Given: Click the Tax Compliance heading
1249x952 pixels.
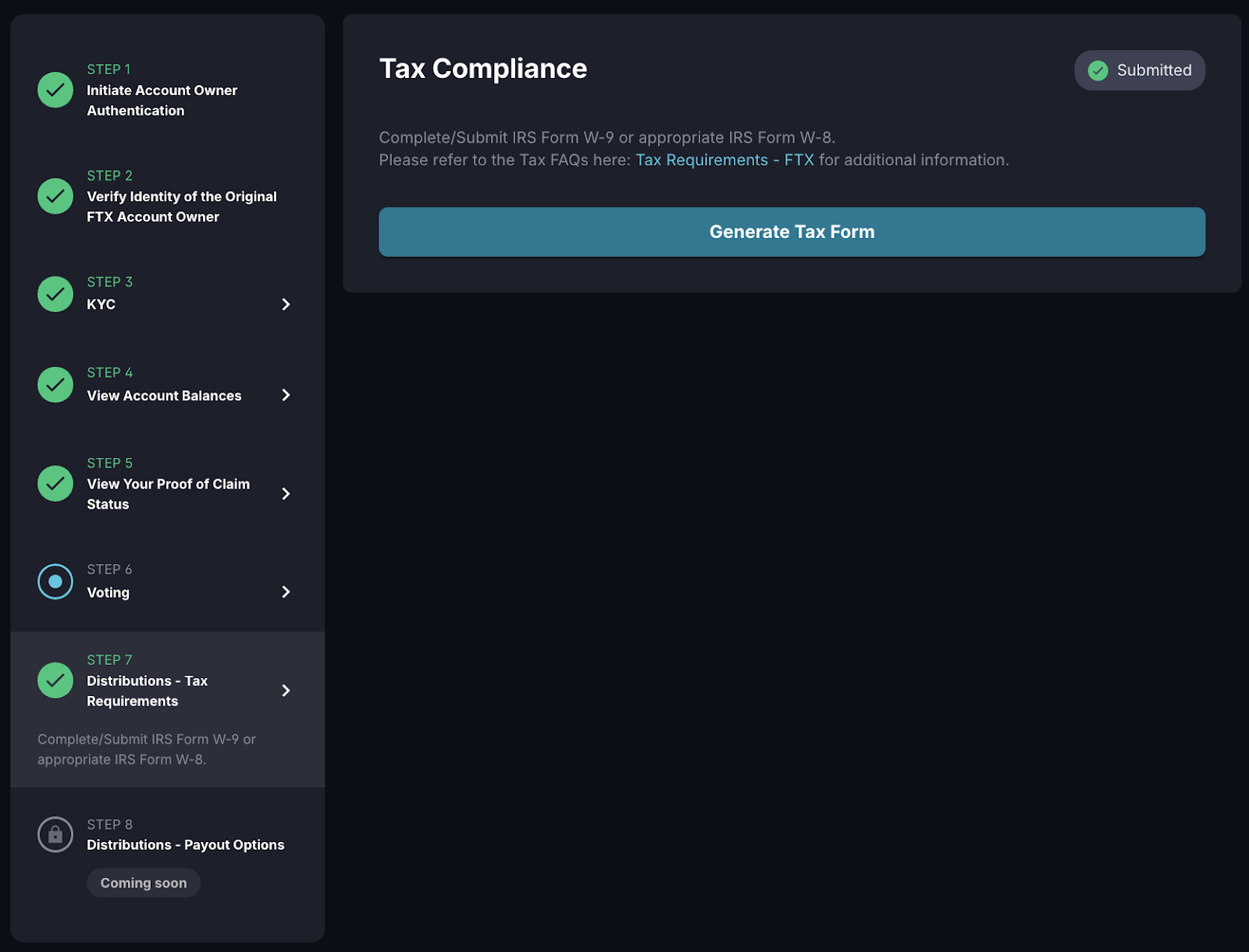Looking at the screenshot, I should [x=482, y=69].
